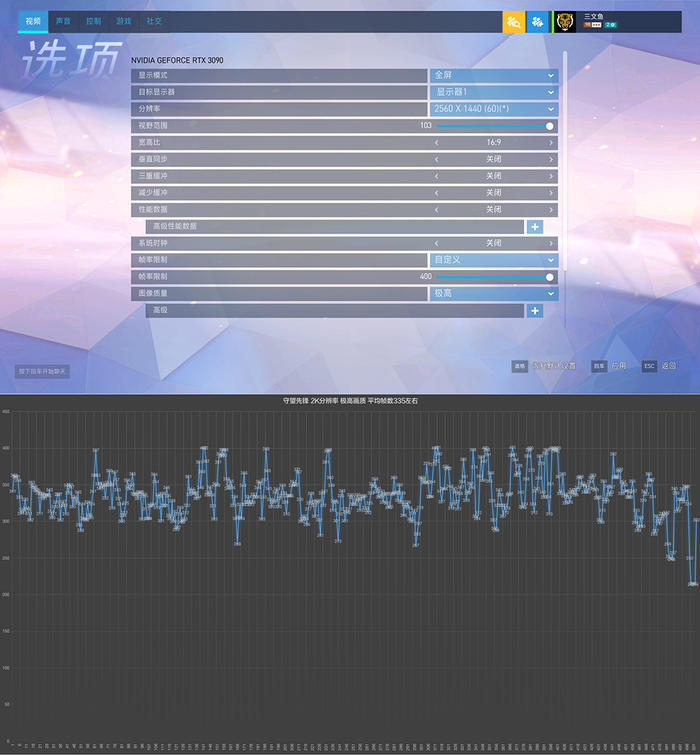Click left arrow for 减少缓冲 reduce buffering
The image size is (700, 755).
[x=437, y=193]
